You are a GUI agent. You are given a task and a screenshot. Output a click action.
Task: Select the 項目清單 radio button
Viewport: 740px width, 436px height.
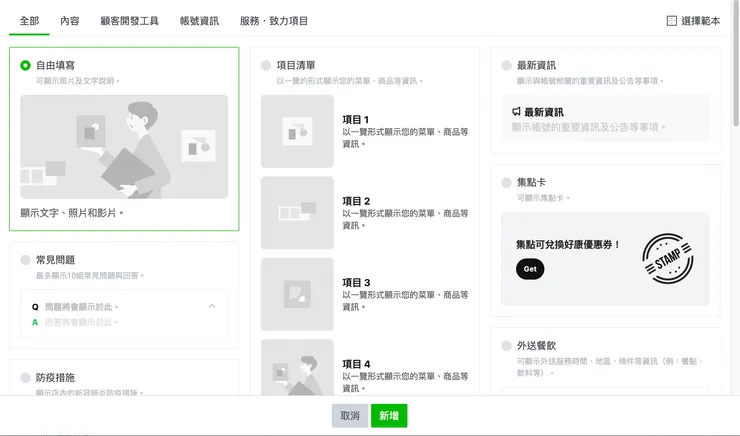[266, 65]
